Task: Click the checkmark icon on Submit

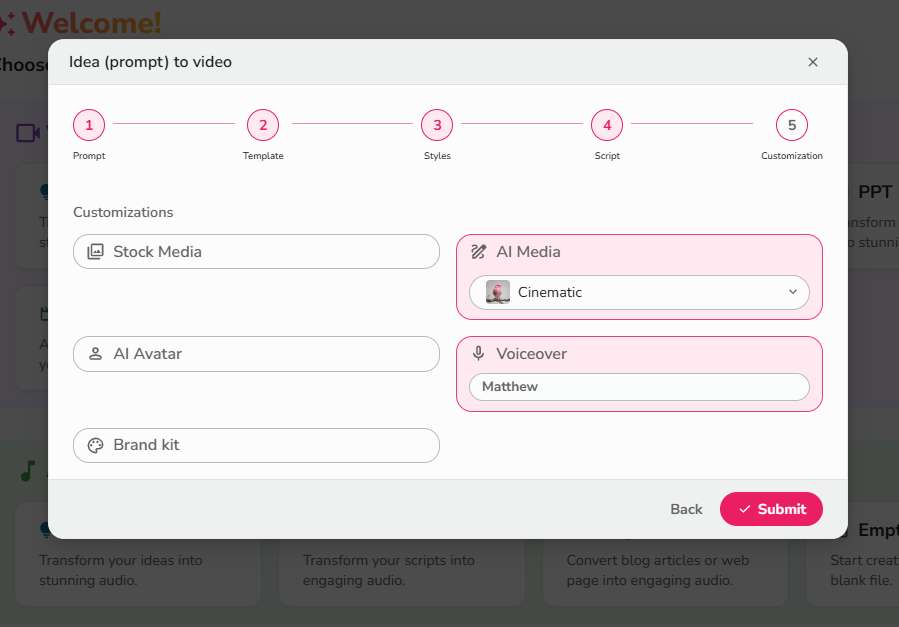Action: click(x=744, y=509)
